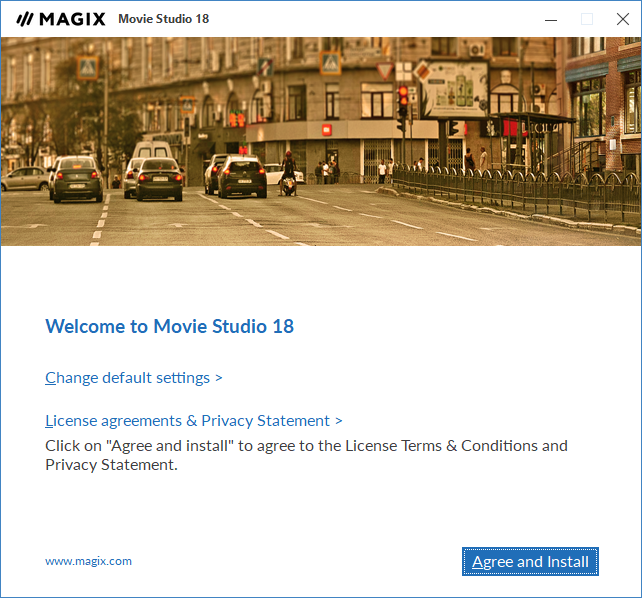Click the Agree and Install button
The image size is (642, 598).
[x=530, y=561]
